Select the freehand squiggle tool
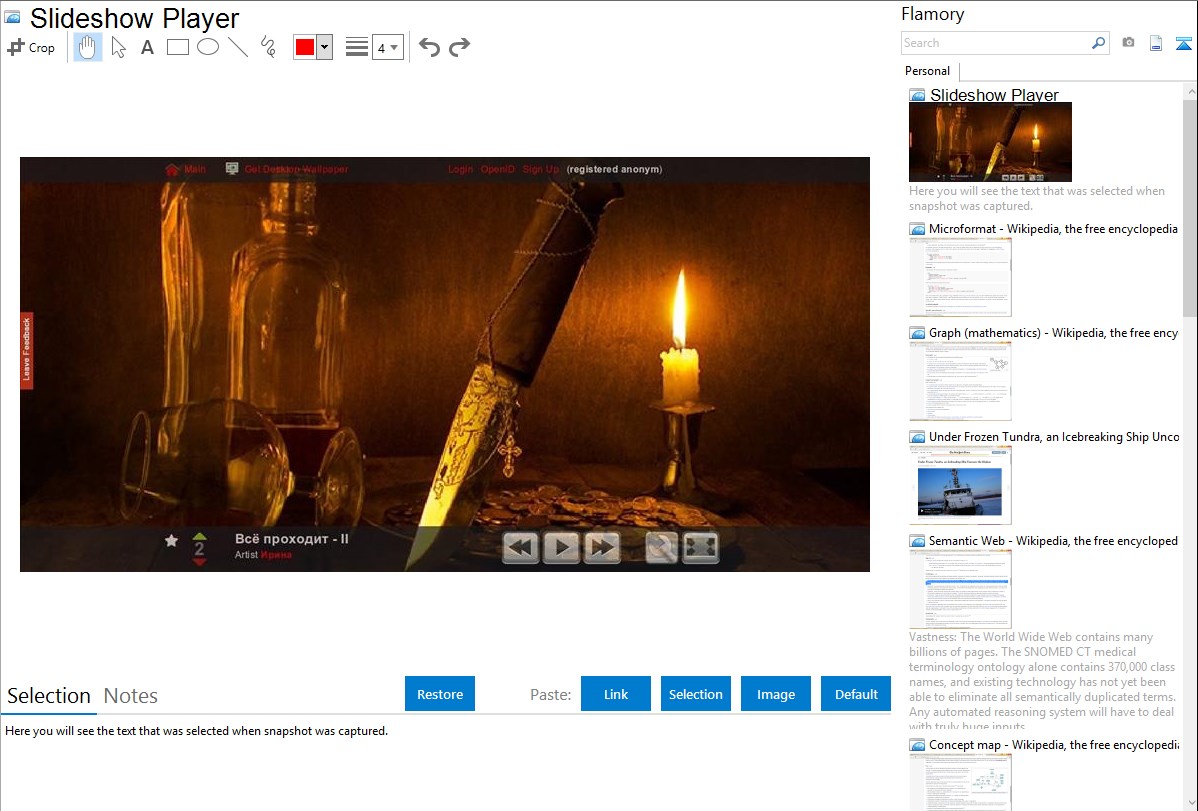 click(x=268, y=47)
